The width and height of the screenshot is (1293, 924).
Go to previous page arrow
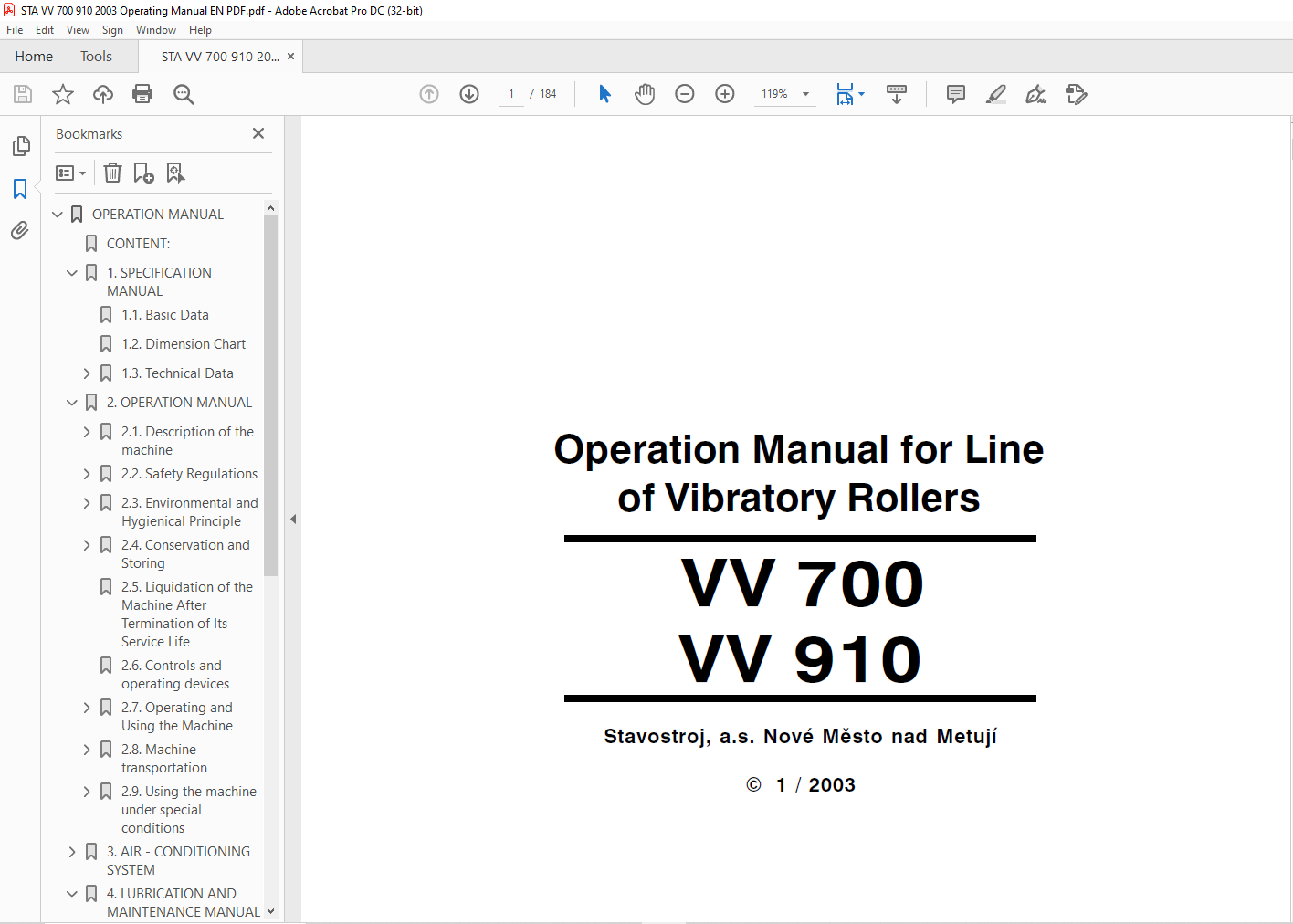(x=429, y=94)
